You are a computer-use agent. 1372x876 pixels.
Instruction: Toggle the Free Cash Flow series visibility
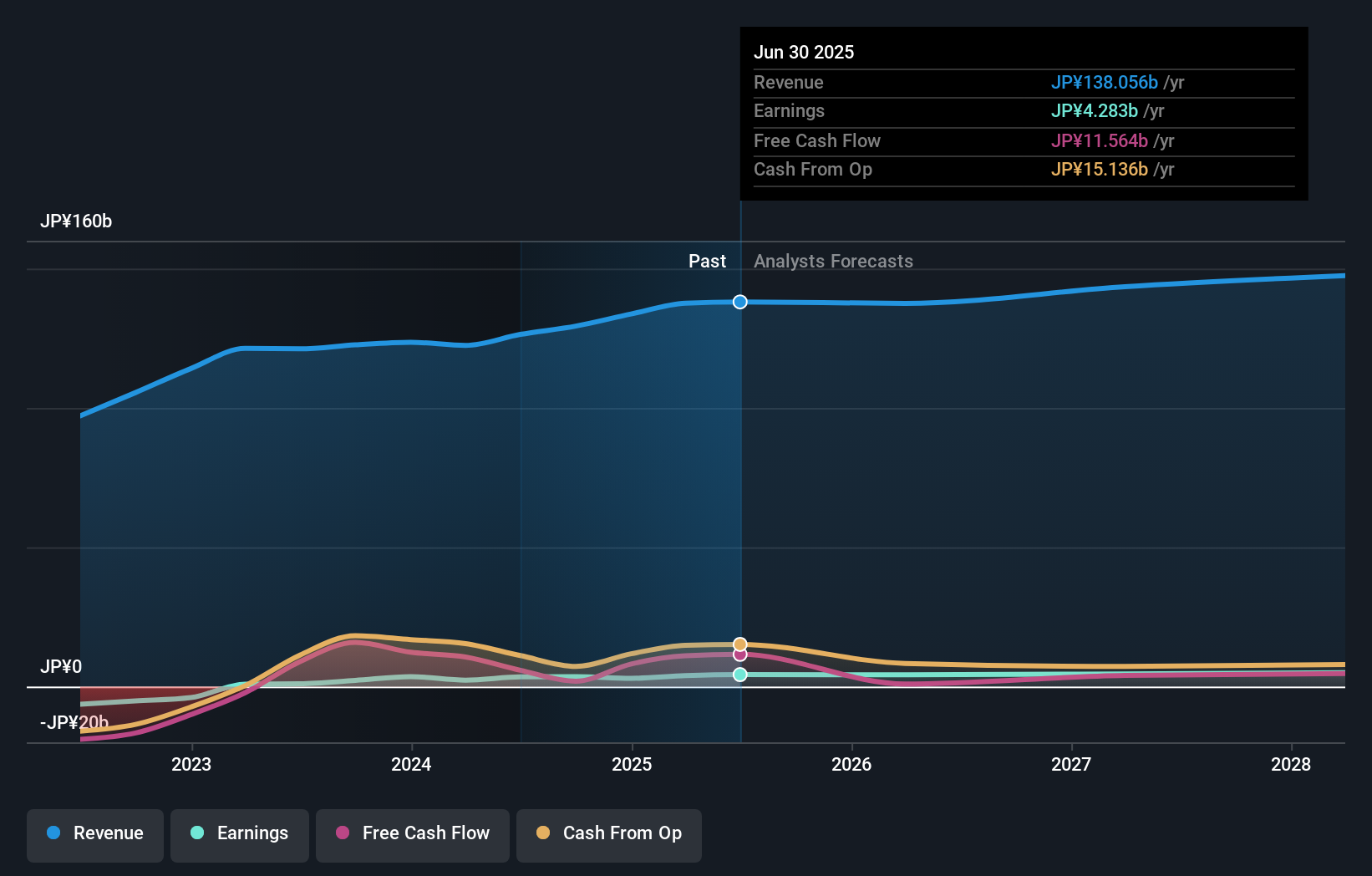point(412,833)
